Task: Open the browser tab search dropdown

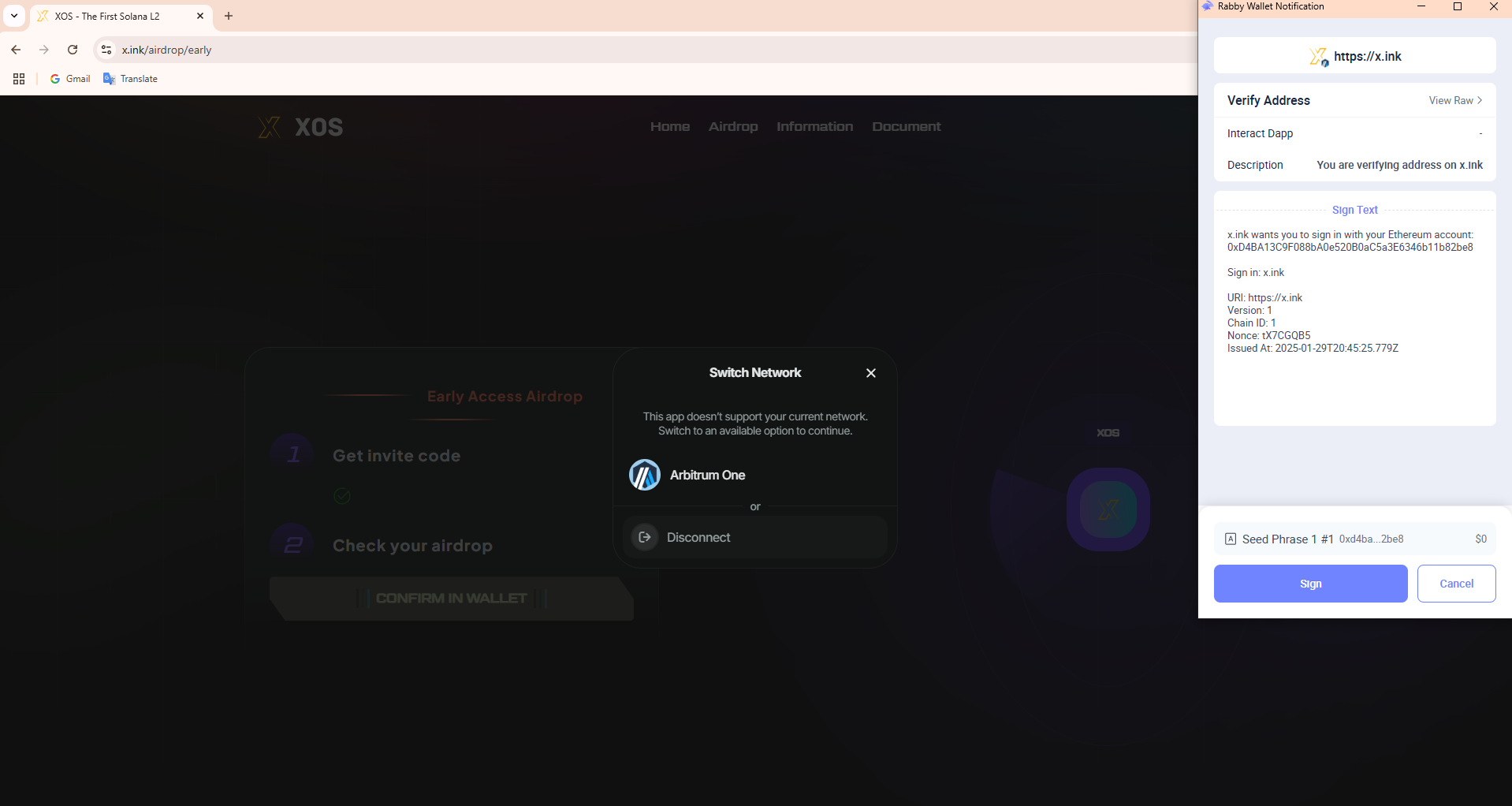Action: pyautogui.click(x=13, y=16)
